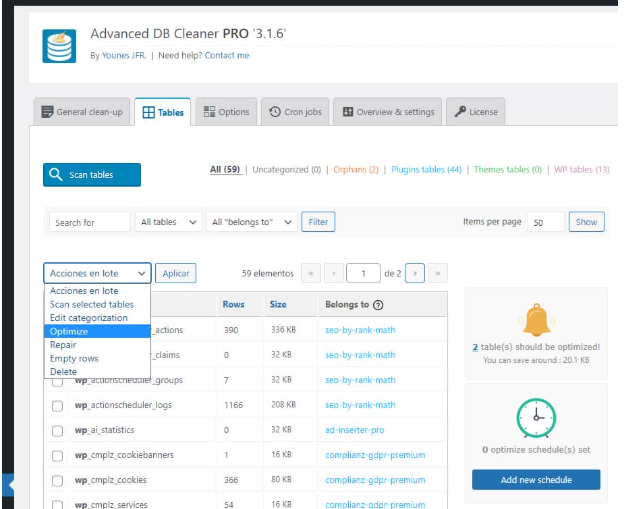Select Acciones en lote option in list
Screen dimensions: 633x509
point(97,291)
